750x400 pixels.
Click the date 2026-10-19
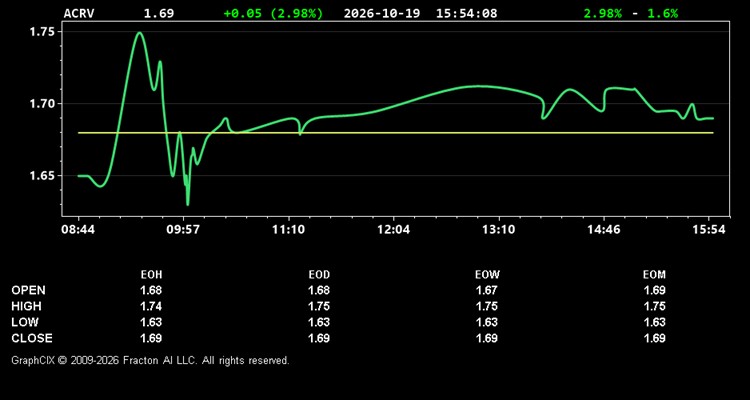pyautogui.click(x=382, y=13)
